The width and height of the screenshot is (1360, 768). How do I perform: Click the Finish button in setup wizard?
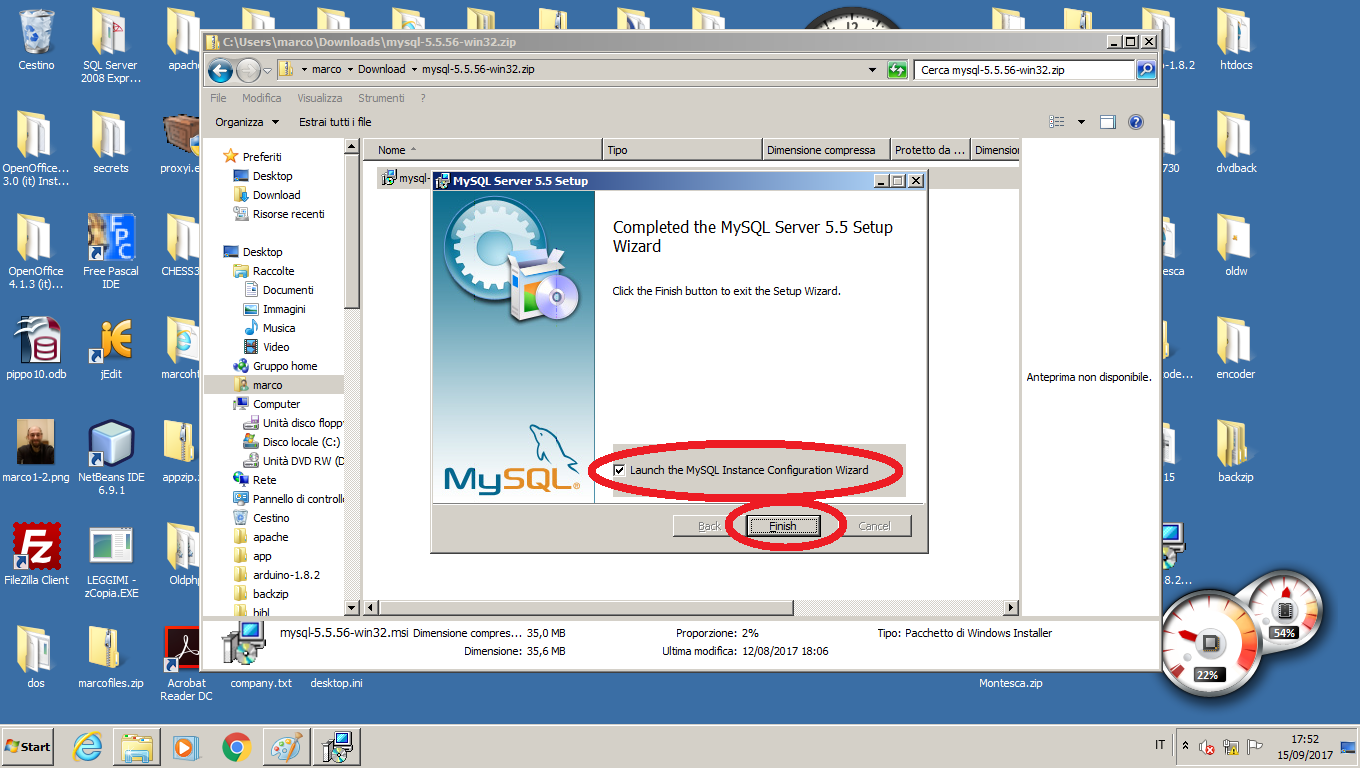pyautogui.click(x=783, y=526)
